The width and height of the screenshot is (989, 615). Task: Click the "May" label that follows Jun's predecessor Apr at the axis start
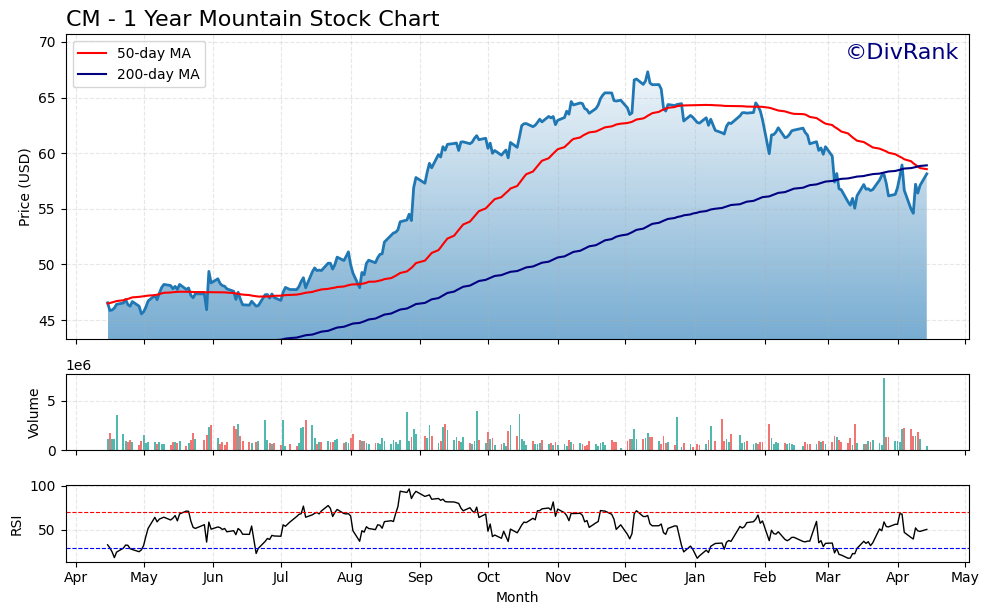(x=144, y=578)
